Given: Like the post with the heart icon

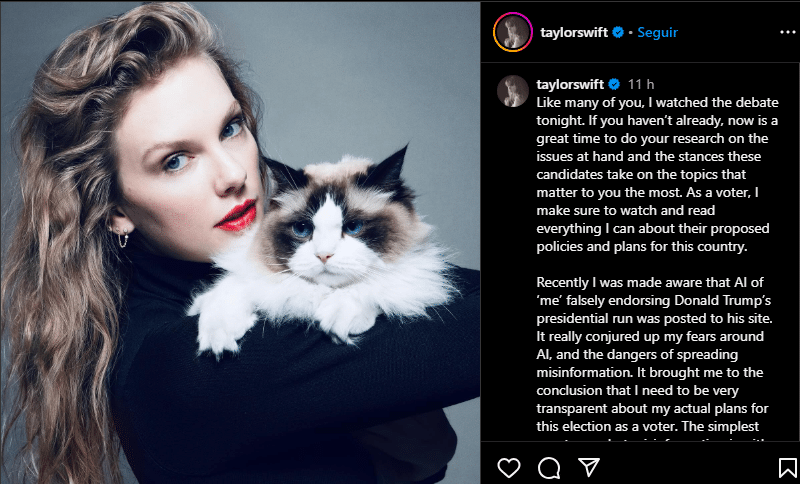Looking at the screenshot, I should 509,467.
